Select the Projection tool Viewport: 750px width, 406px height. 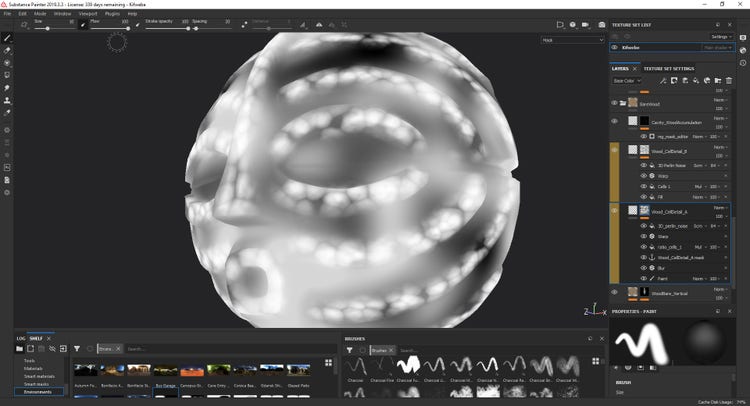click(x=7, y=63)
